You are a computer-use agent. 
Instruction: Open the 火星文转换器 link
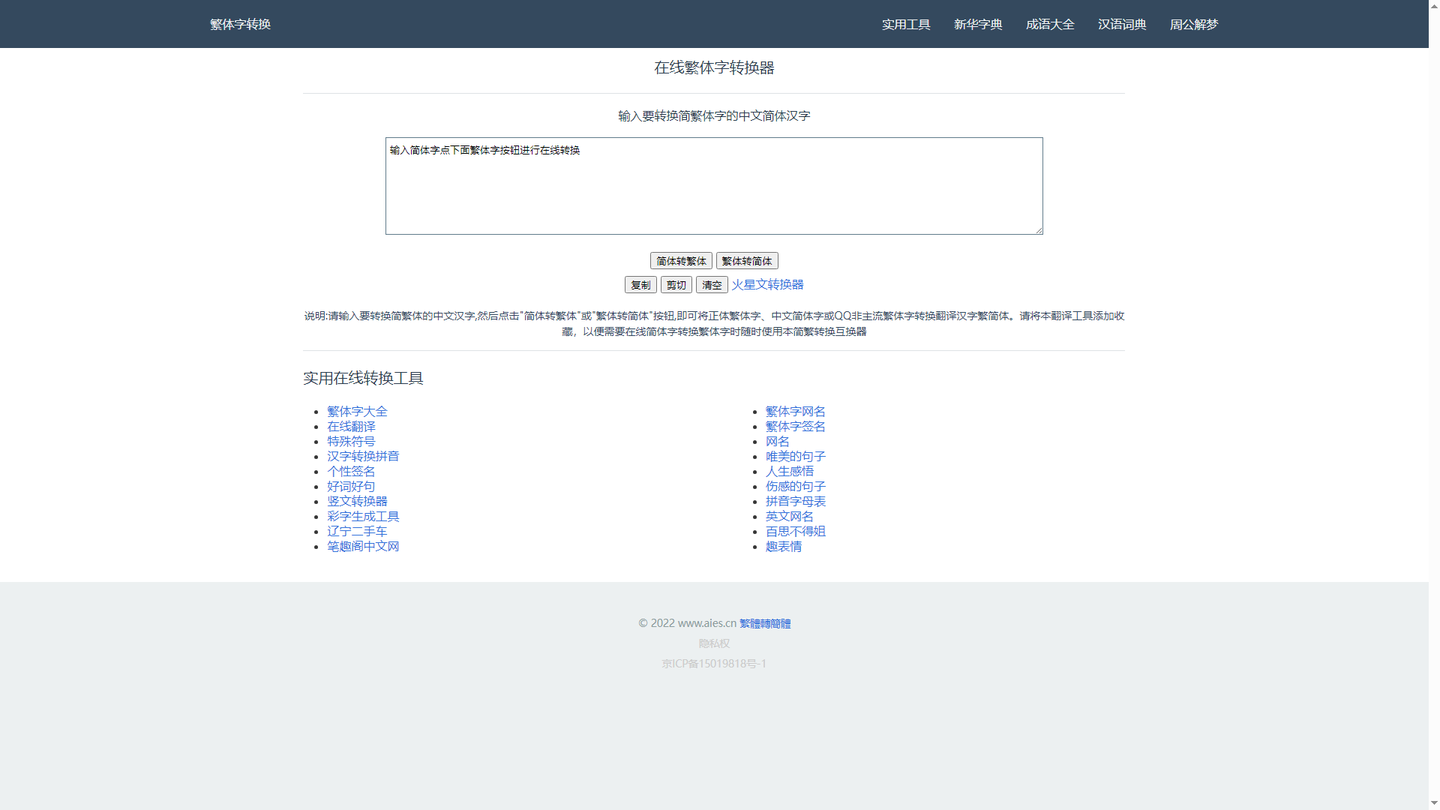[767, 285]
